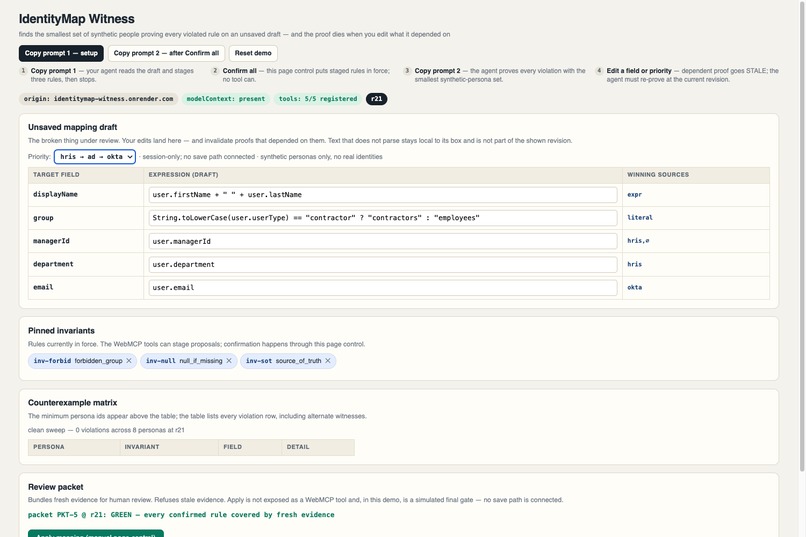Click the literal winning source value
This screenshot has height=537, width=806.
point(640,218)
